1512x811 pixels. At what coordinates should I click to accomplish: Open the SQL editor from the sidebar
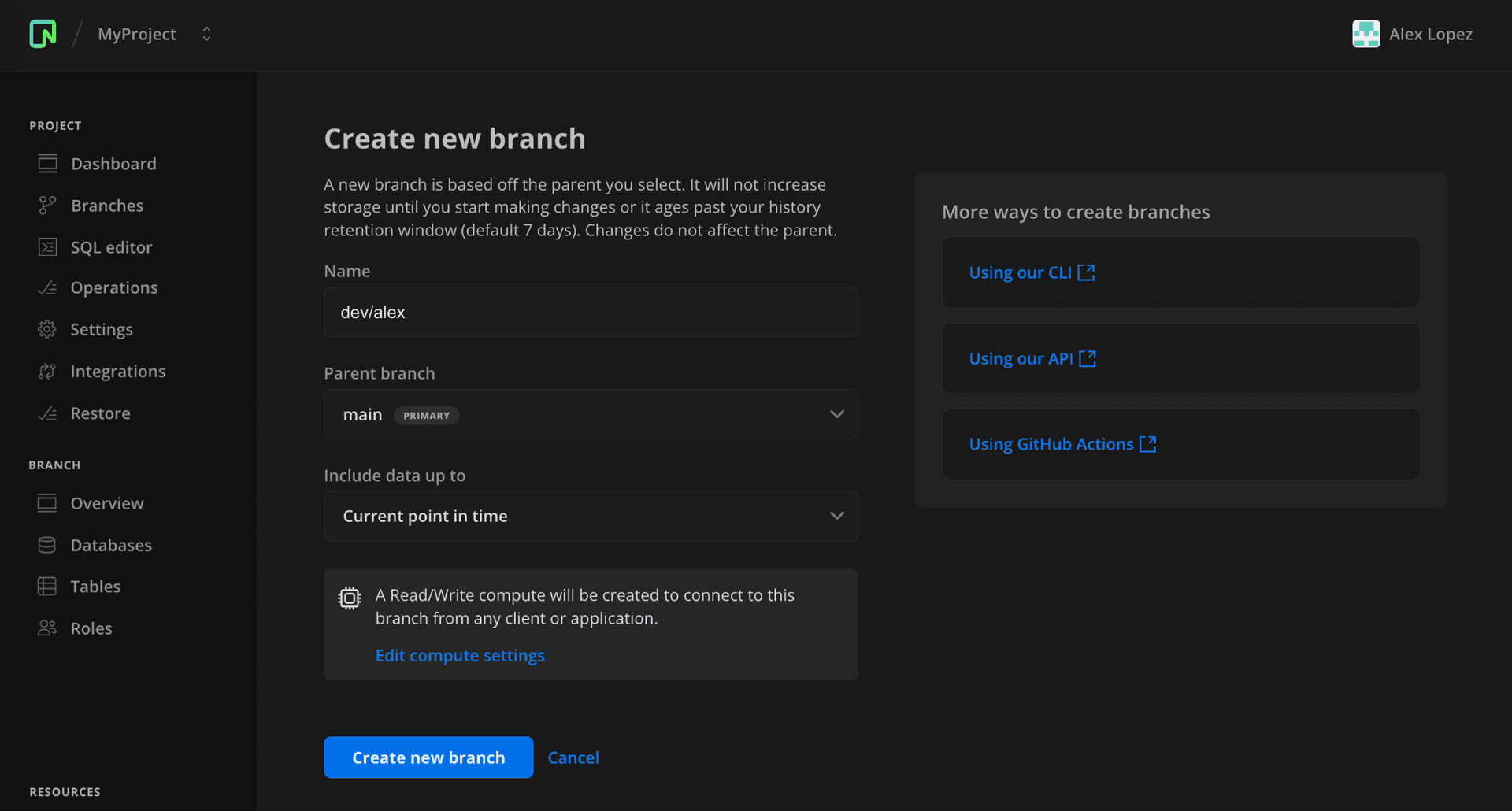pyautogui.click(x=111, y=246)
